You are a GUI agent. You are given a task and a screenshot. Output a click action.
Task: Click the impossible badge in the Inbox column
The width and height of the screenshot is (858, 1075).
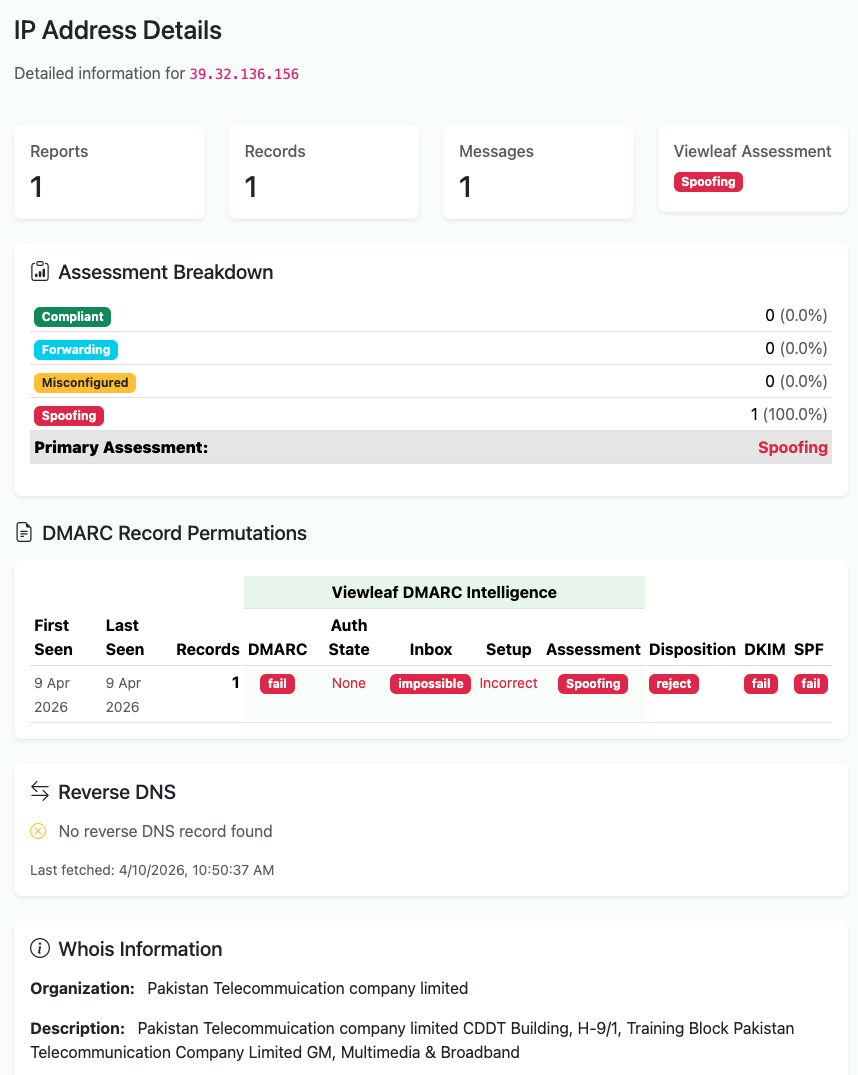pyautogui.click(x=430, y=683)
